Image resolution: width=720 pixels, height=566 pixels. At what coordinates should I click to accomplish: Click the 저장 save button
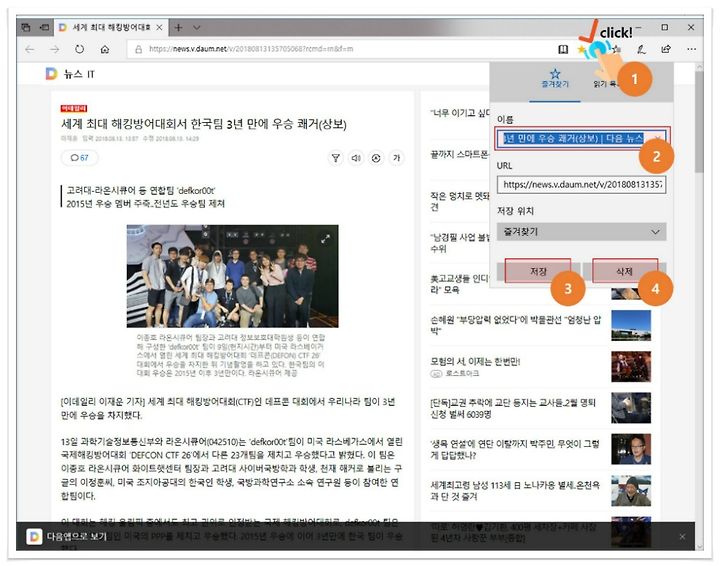(538, 271)
